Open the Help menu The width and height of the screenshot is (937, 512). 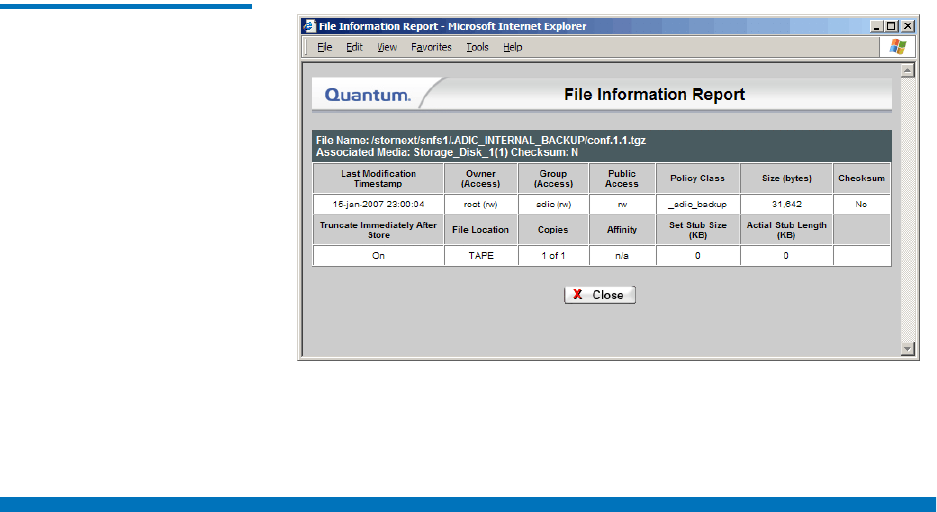(x=513, y=47)
